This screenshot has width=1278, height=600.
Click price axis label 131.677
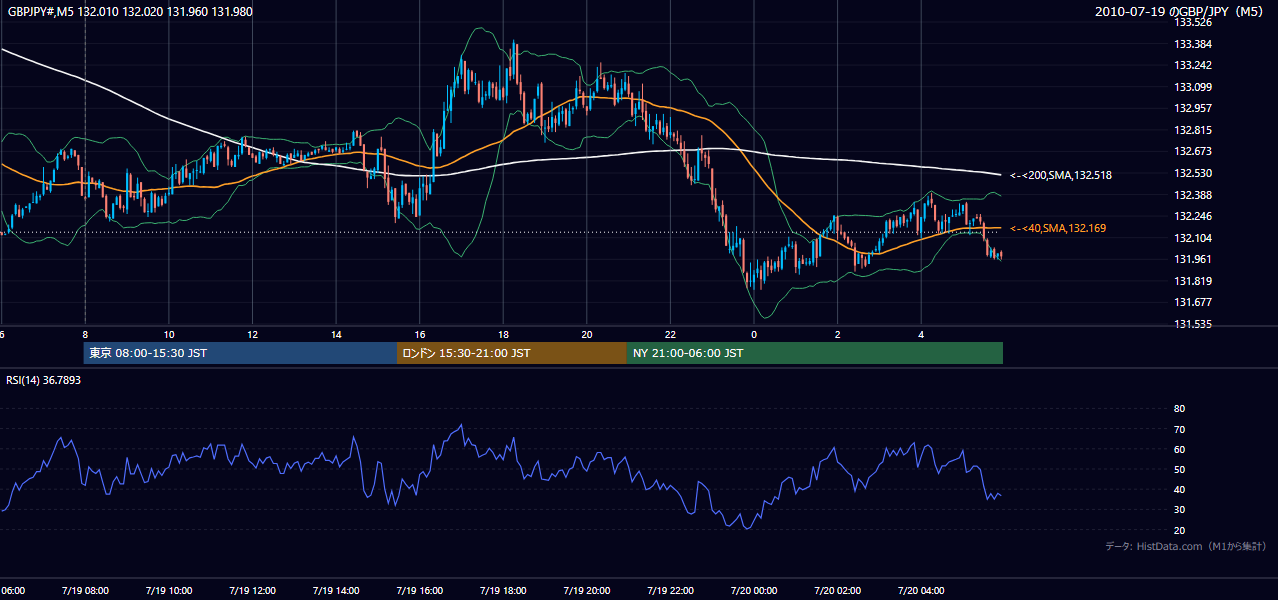click(x=1192, y=302)
